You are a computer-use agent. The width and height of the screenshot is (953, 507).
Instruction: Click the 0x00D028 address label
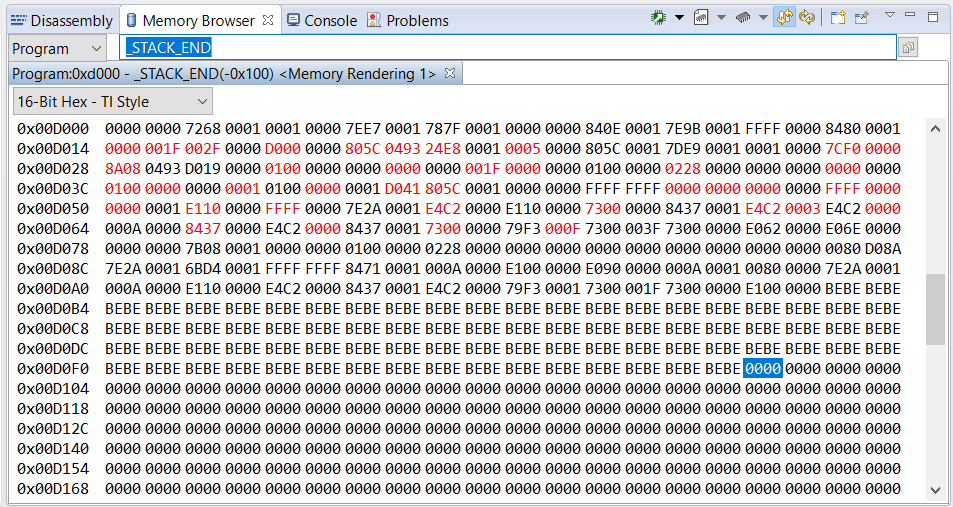click(53, 169)
